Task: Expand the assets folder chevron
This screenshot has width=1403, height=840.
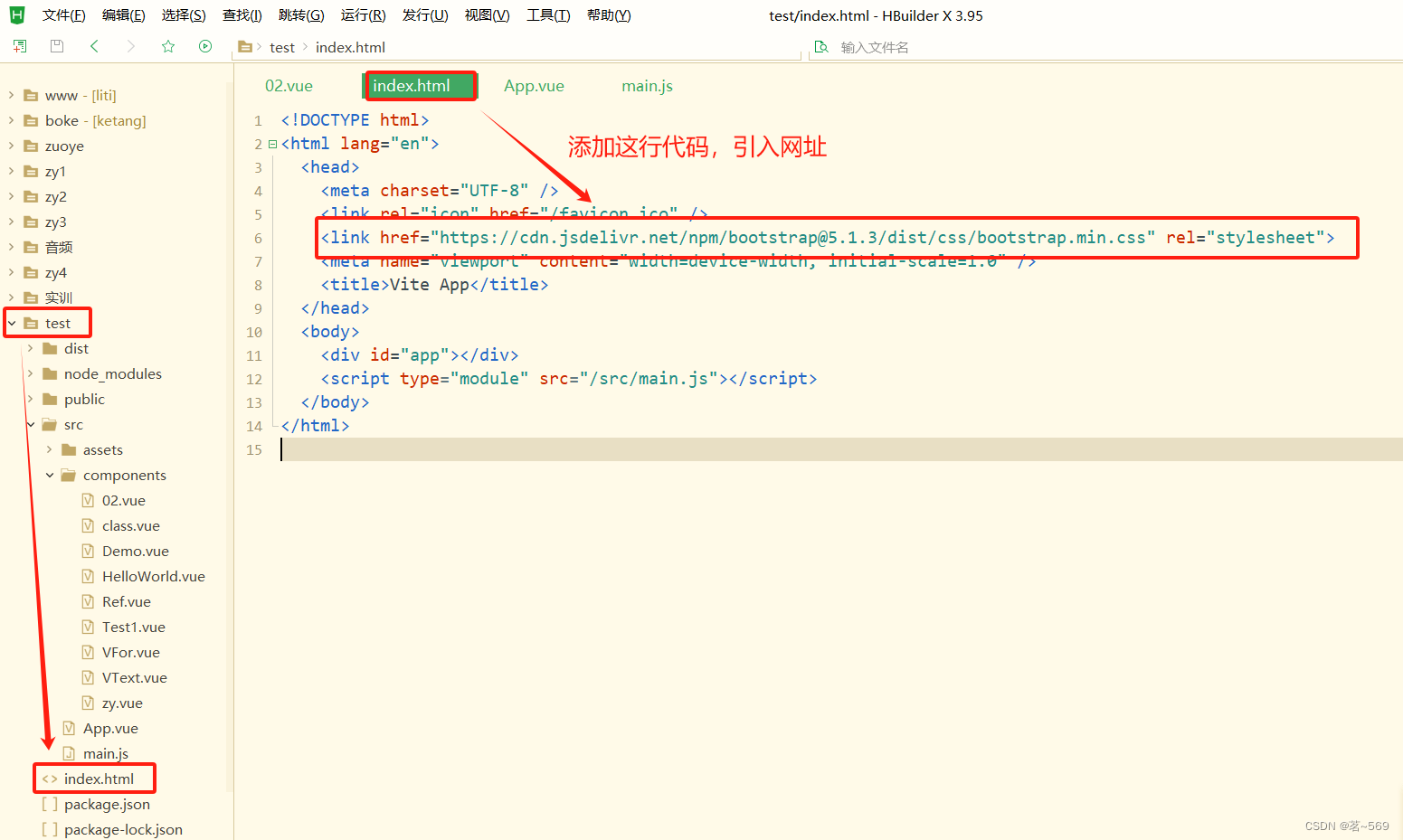Action: [x=50, y=449]
